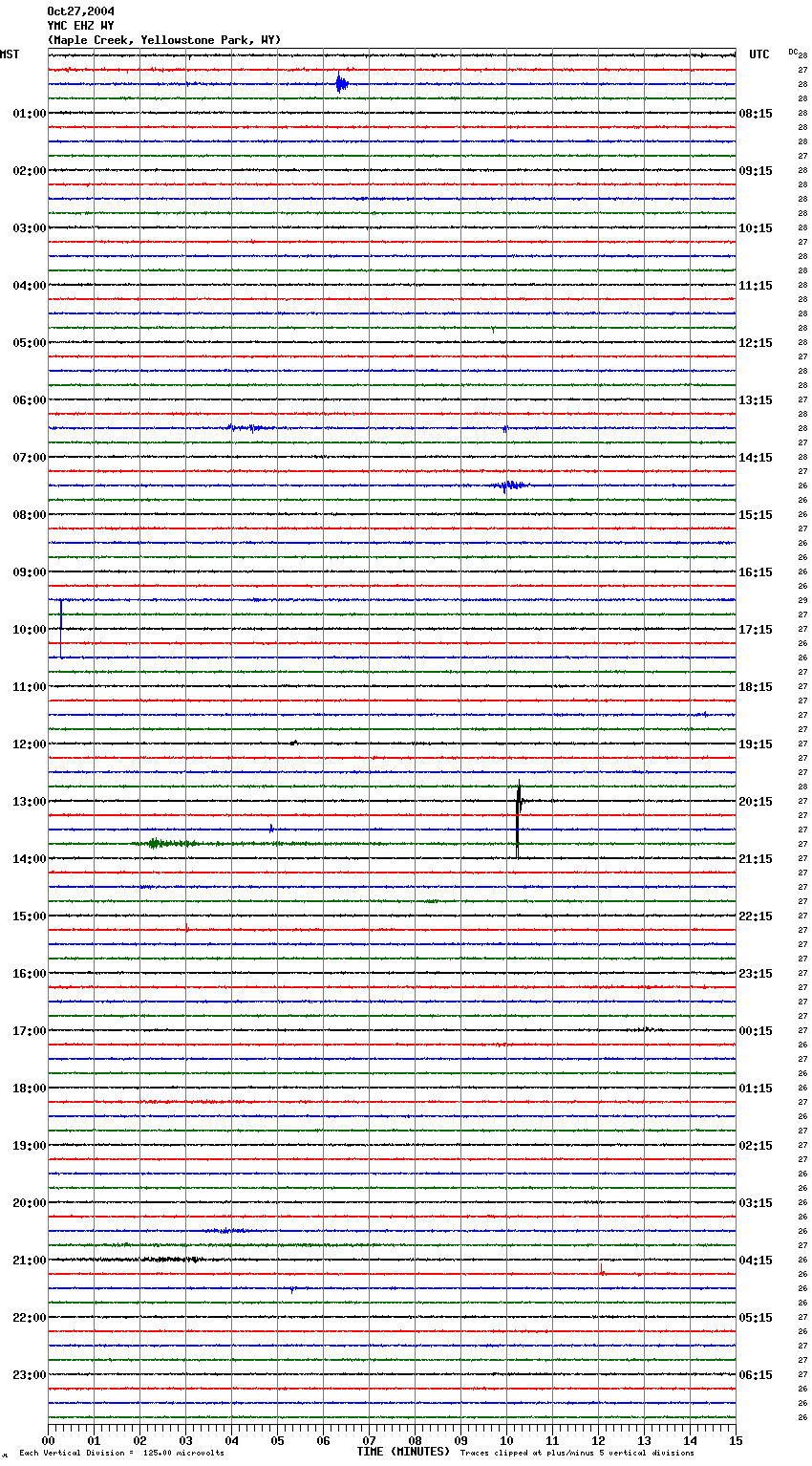Click the 09:00 MST time label
This screenshot has width=812, height=1466.
pos(30,572)
